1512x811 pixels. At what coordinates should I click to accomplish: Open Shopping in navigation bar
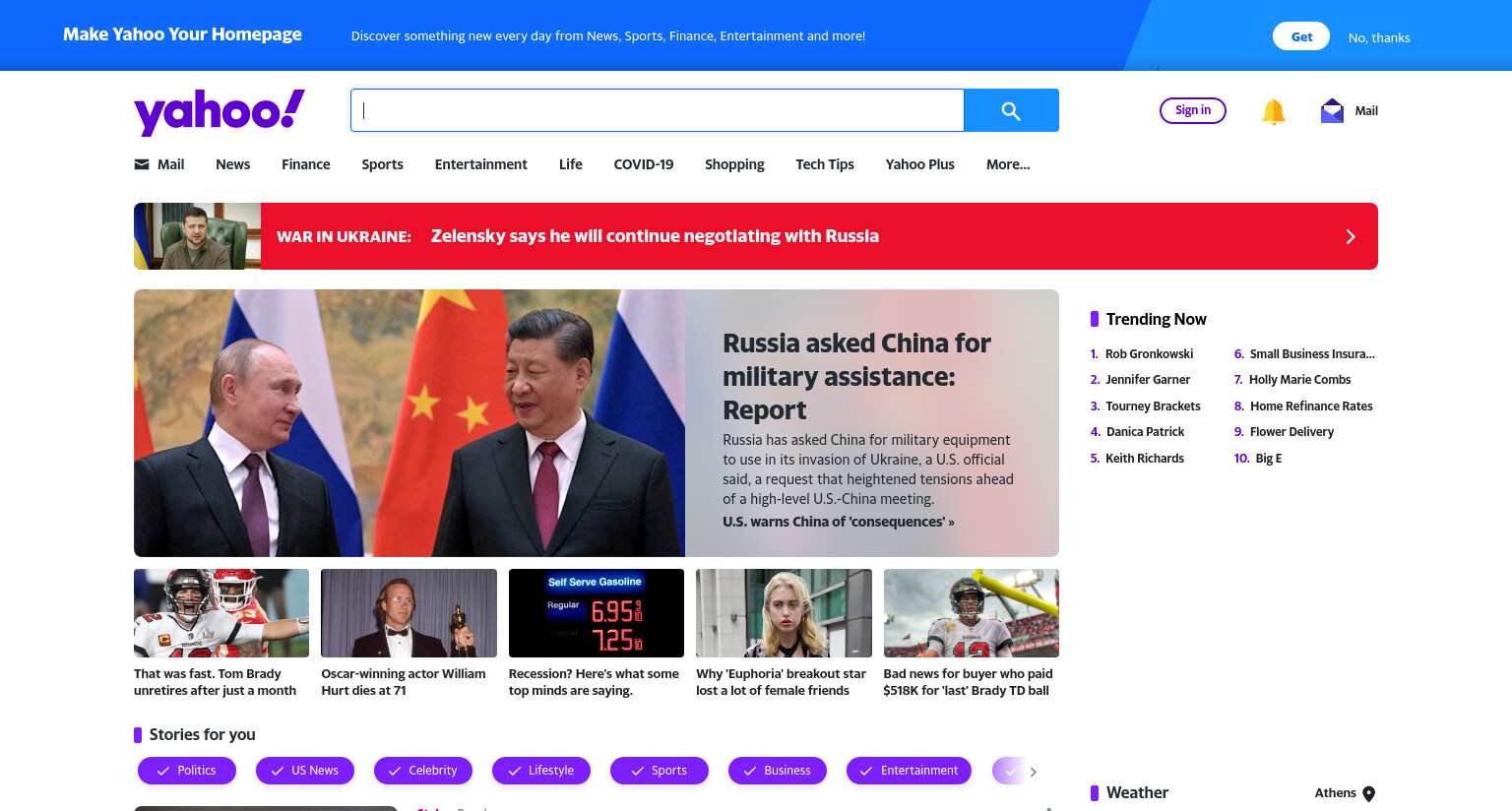734,164
